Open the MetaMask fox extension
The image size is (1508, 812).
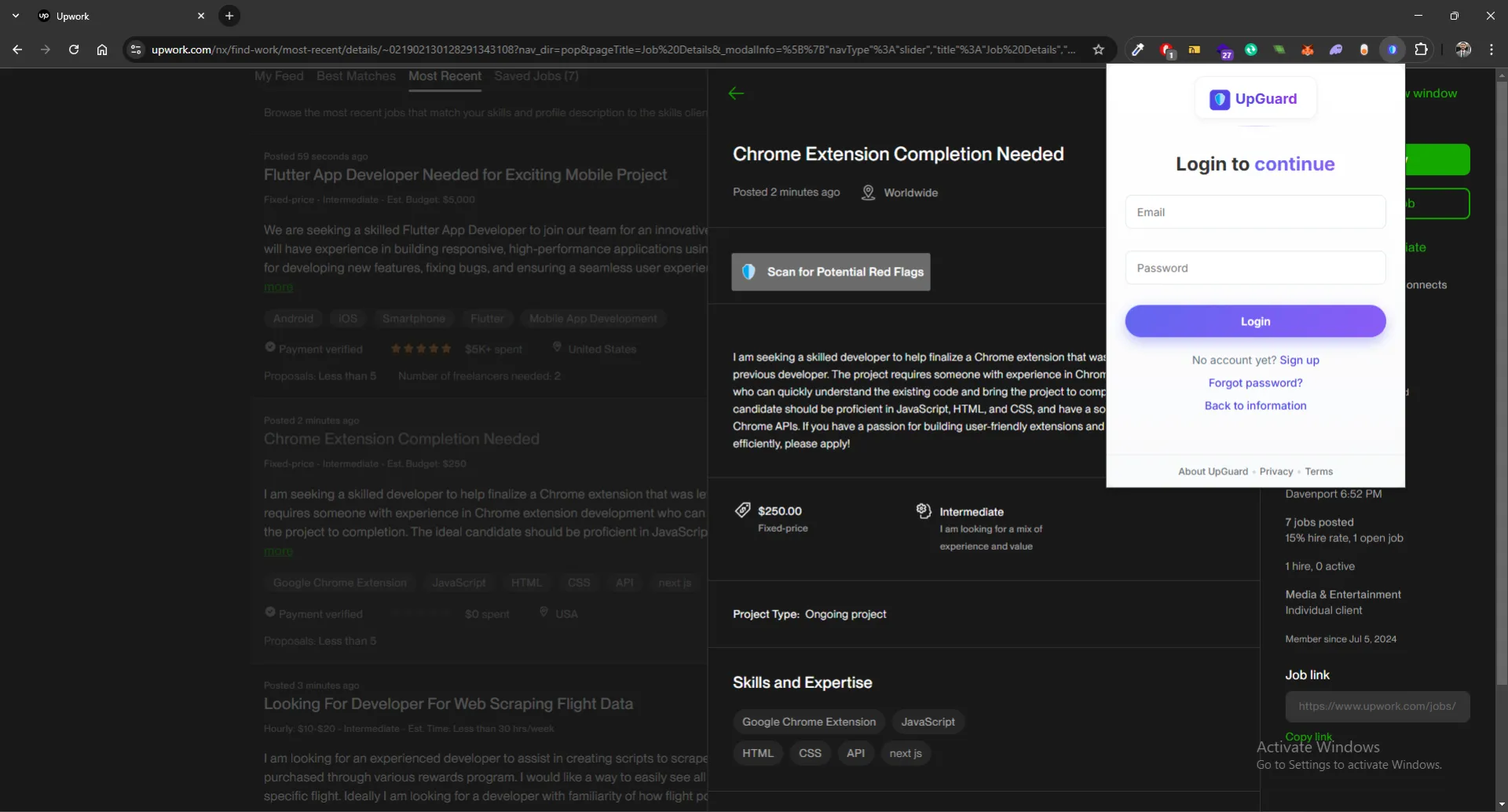1307,49
